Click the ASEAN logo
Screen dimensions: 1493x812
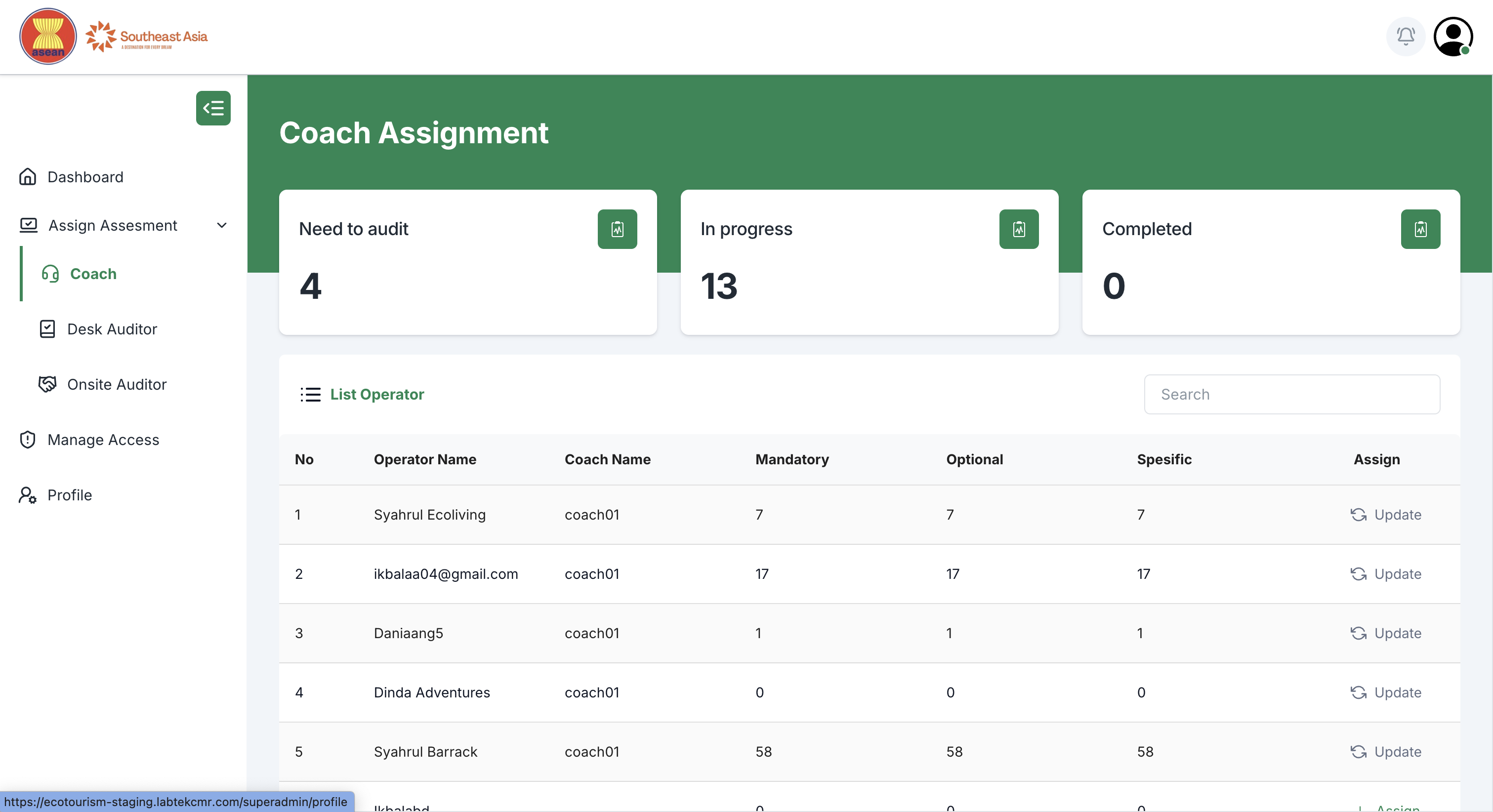point(48,37)
